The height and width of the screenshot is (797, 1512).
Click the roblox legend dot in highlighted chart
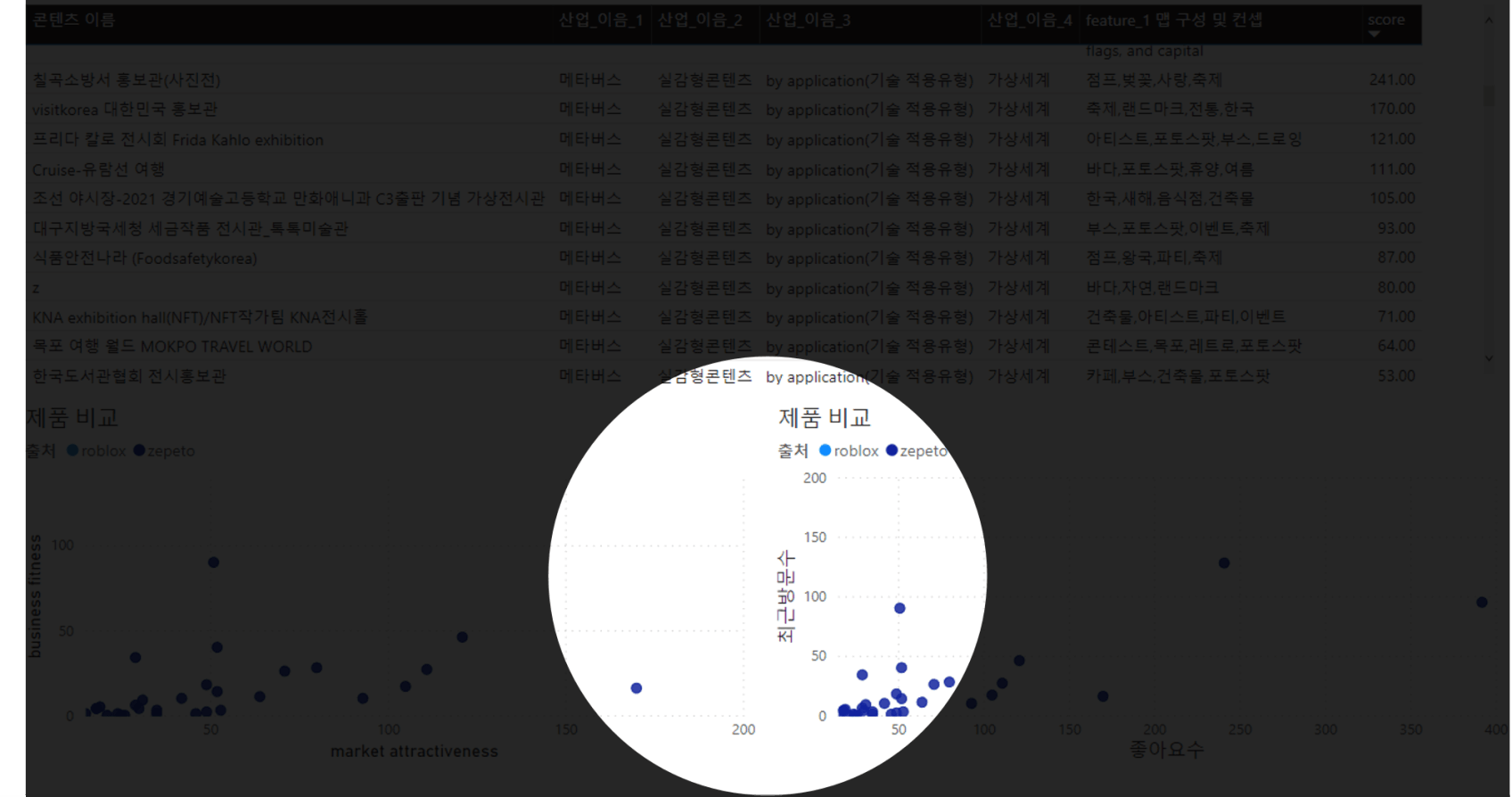point(825,450)
